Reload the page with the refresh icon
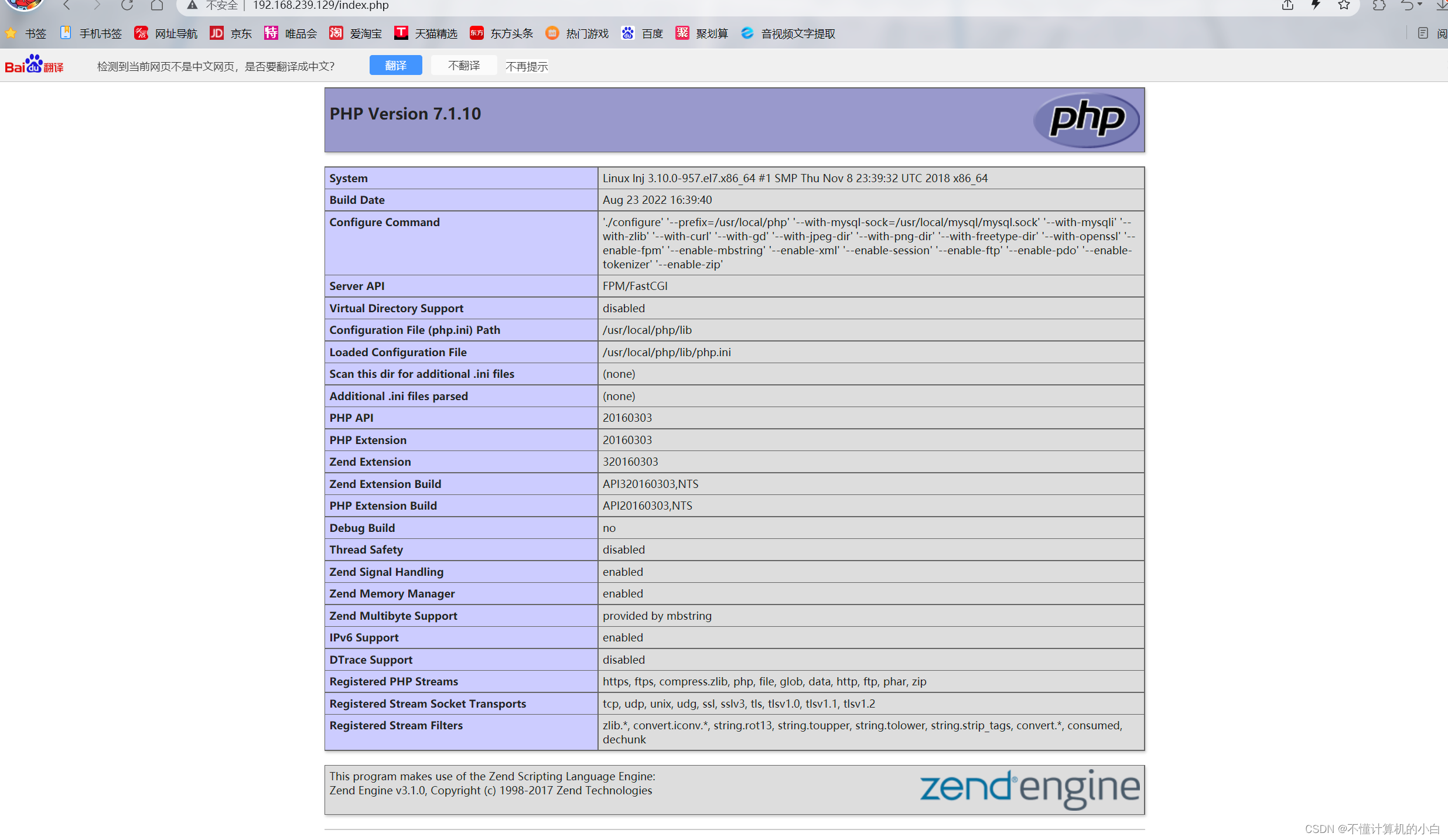Viewport: 1448px width, 840px height. click(127, 5)
